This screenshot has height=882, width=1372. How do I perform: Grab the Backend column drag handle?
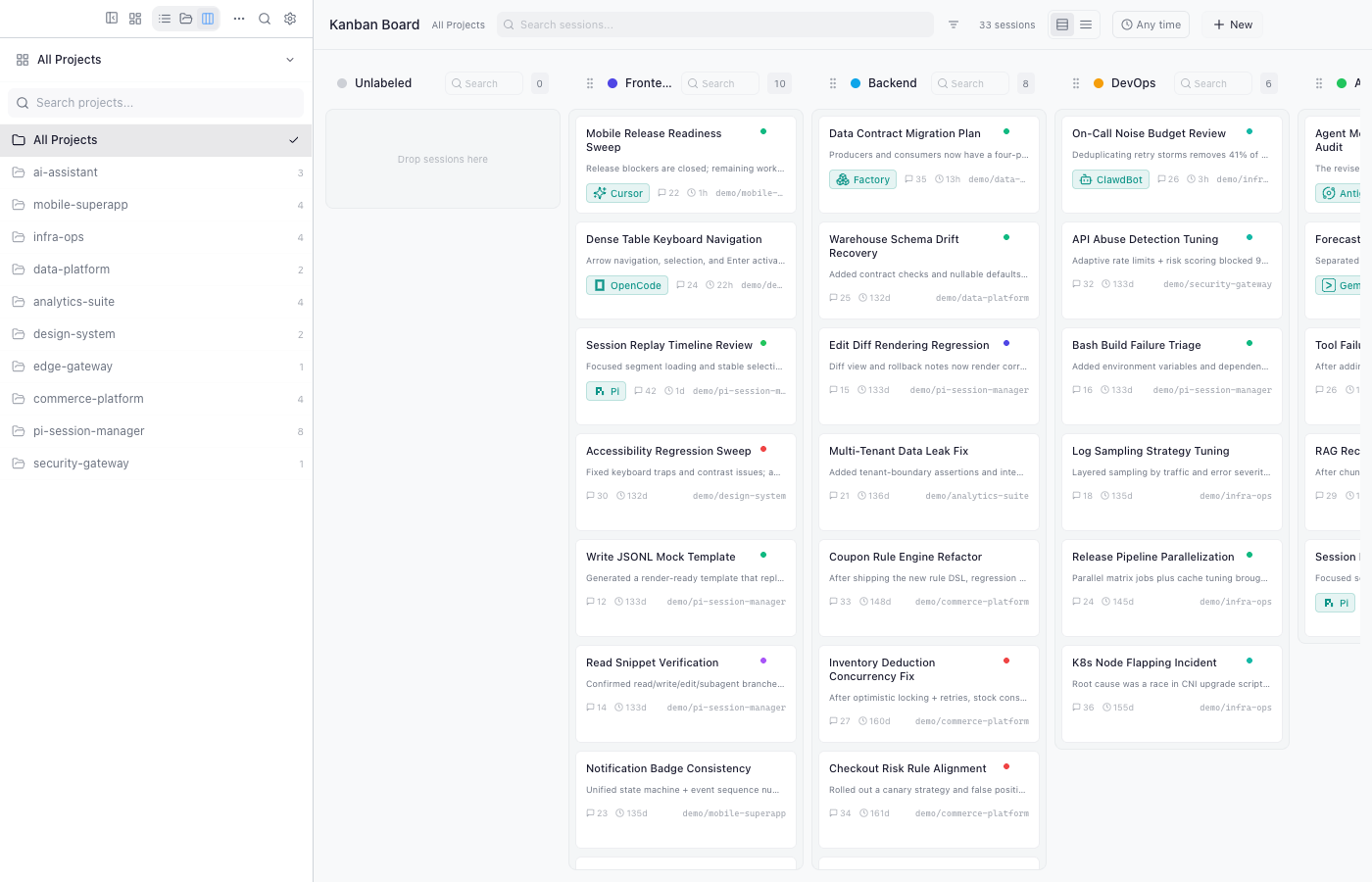pyautogui.click(x=833, y=83)
